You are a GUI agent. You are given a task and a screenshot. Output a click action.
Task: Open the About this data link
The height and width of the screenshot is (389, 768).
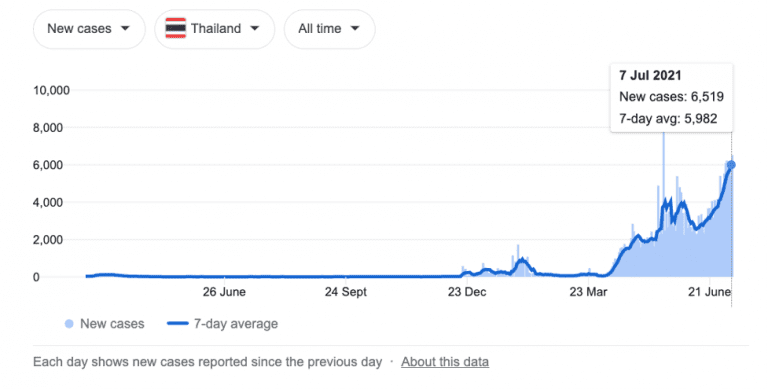click(445, 362)
